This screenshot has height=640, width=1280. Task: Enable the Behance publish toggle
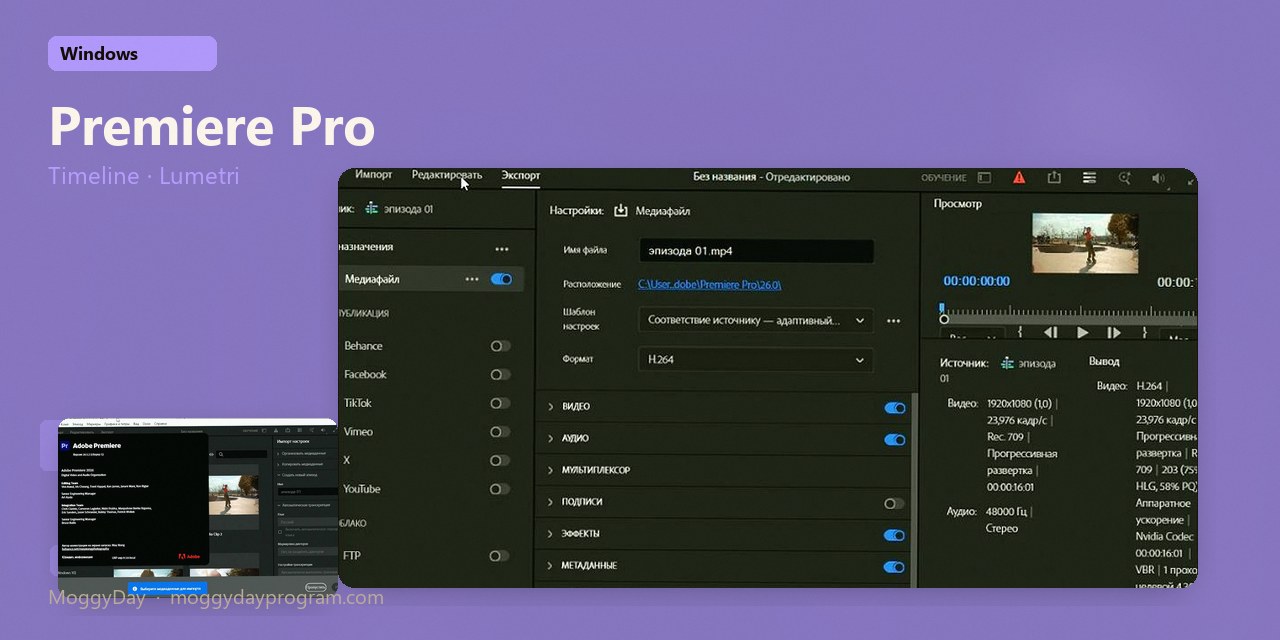(x=500, y=346)
